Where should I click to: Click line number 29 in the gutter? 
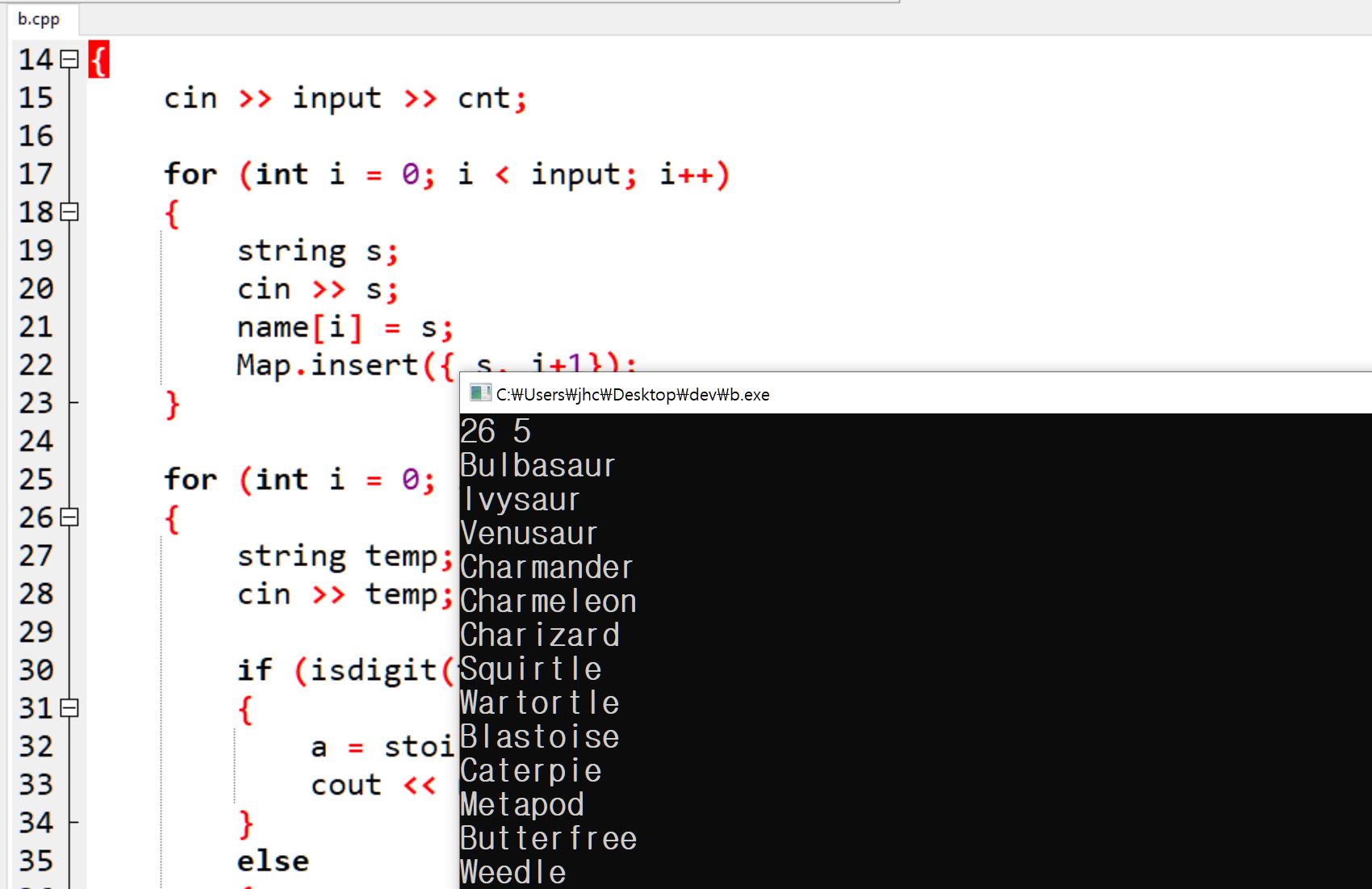pos(36,632)
